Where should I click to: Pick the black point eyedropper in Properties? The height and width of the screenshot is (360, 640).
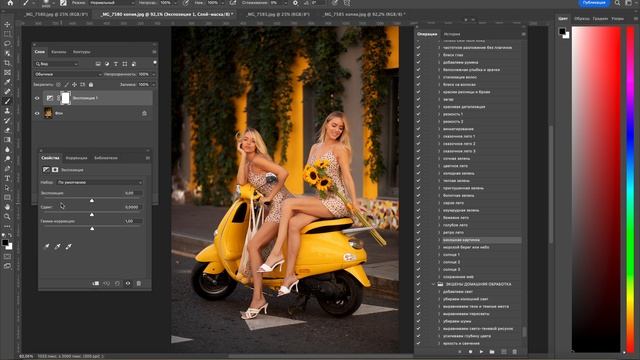(47, 246)
